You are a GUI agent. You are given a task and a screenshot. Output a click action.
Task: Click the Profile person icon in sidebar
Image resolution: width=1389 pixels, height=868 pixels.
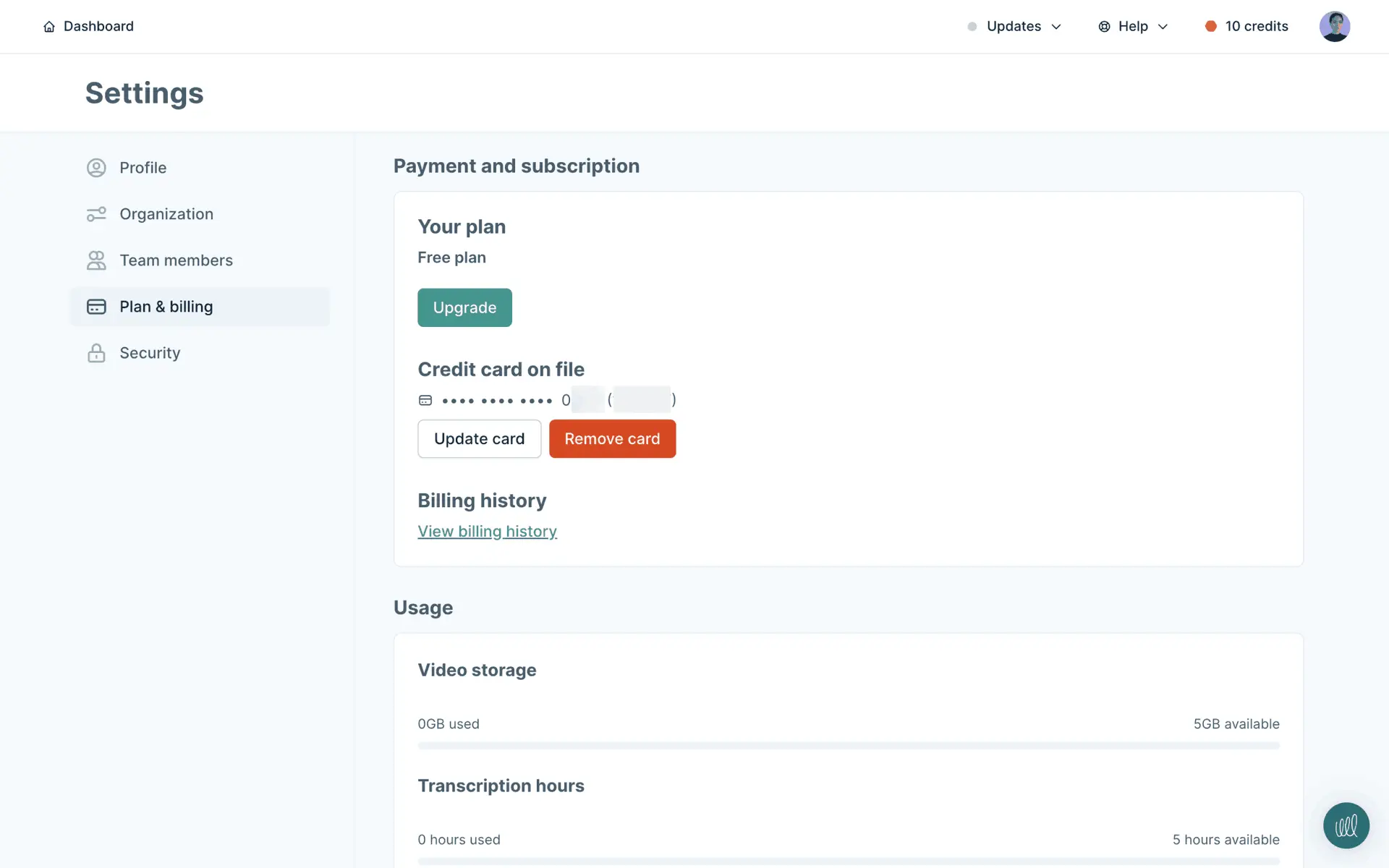[x=96, y=168]
